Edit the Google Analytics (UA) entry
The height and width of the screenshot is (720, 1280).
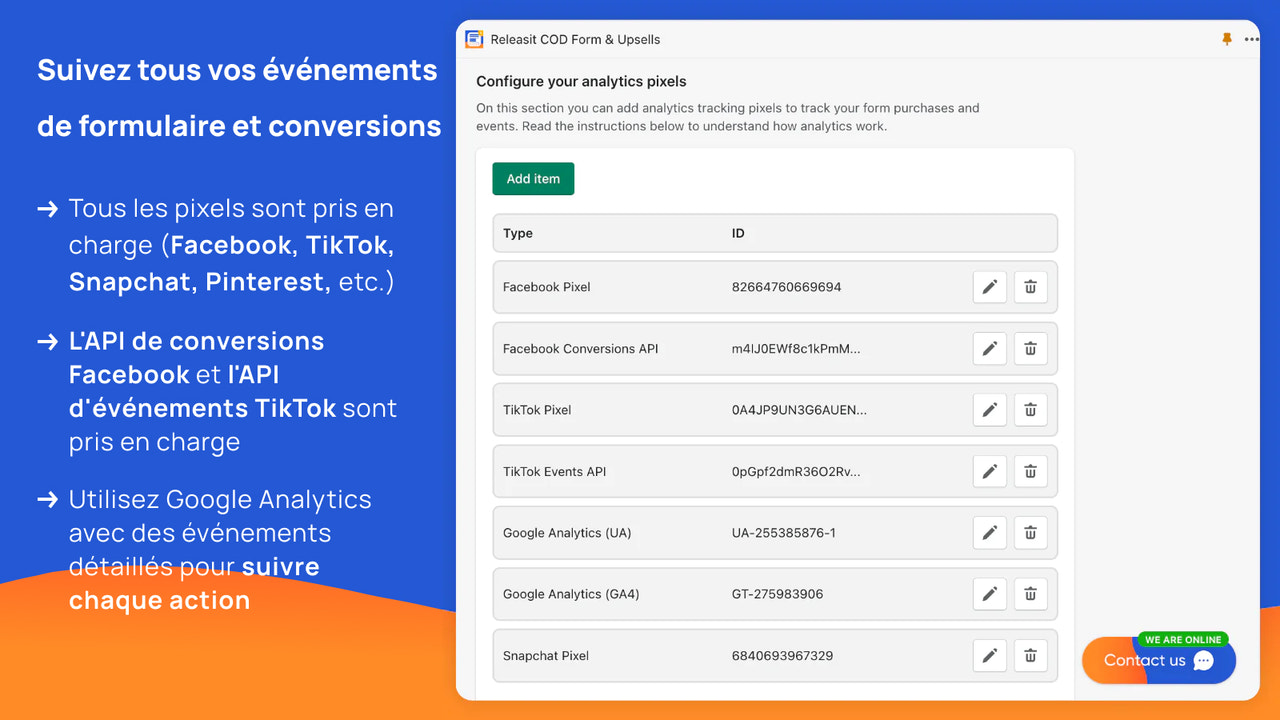989,533
